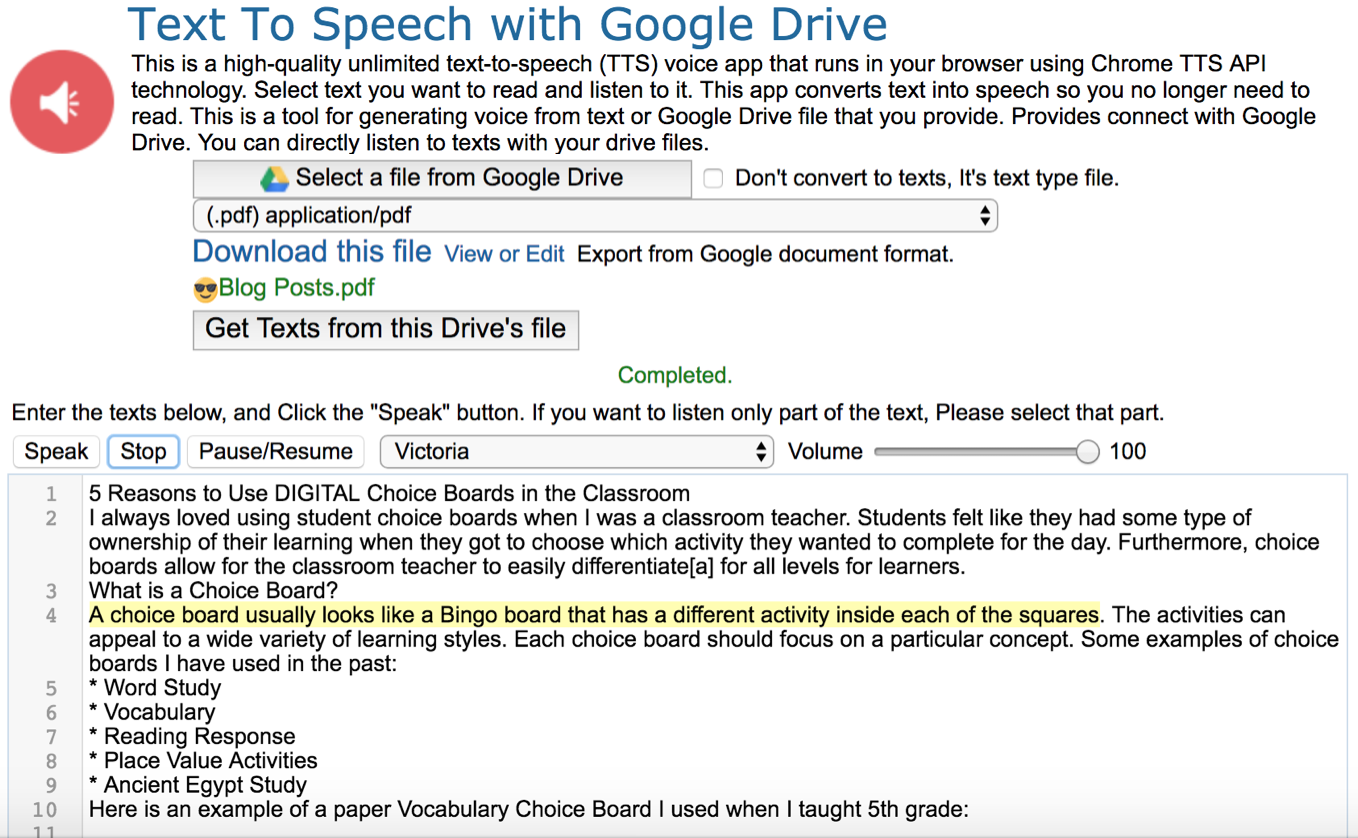Click the highlighted choice board sentence
1358x838 pixels.
593,614
